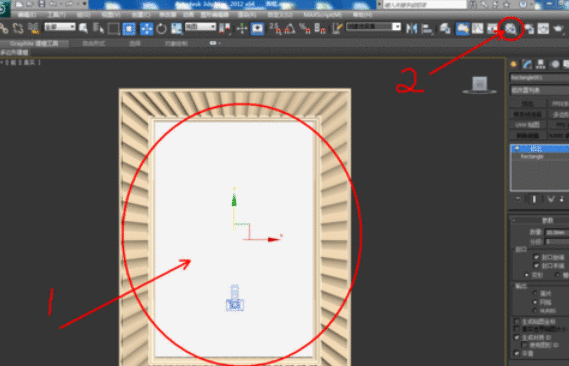
Task: Click the Save File quick access icon
Action: click(x=42, y=4)
